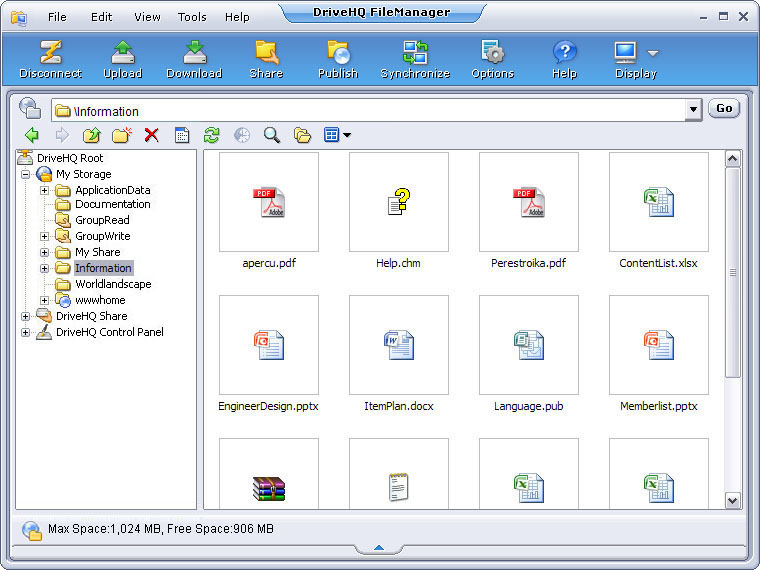Collapse the My Storage node
This screenshot has height=570, width=760.
[25, 174]
